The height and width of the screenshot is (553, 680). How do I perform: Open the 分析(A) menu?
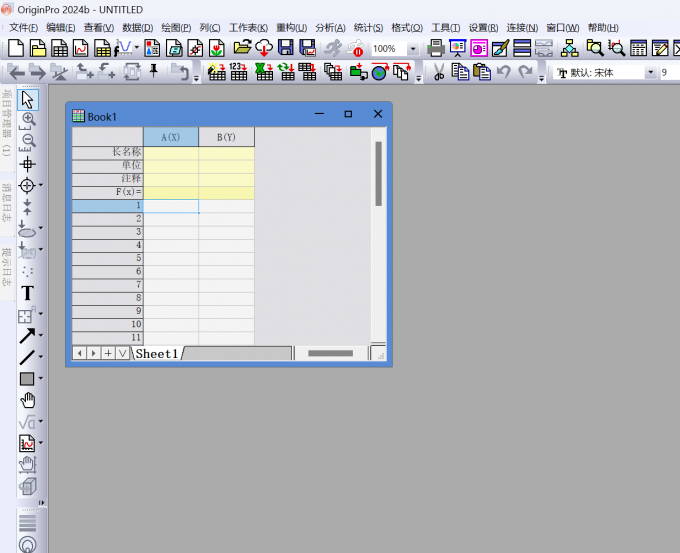pyautogui.click(x=330, y=28)
